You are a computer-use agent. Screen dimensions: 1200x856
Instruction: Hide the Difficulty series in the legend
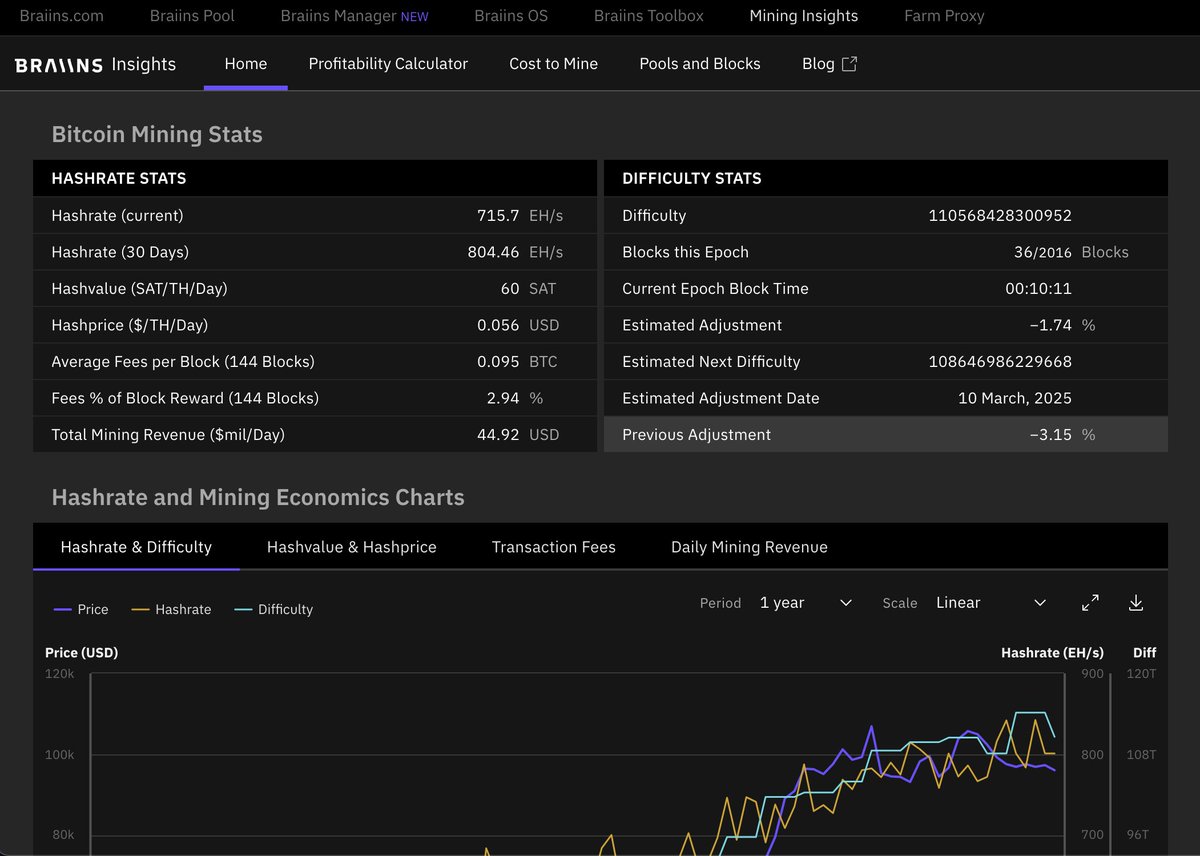pyautogui.click(x=273, y=609)
